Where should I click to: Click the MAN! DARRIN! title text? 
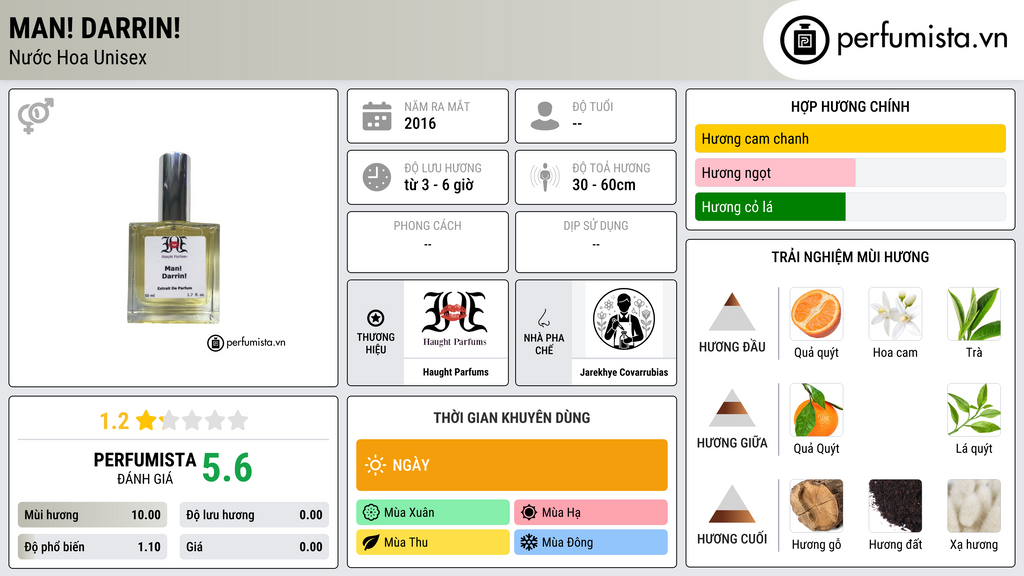coord(95,29)
